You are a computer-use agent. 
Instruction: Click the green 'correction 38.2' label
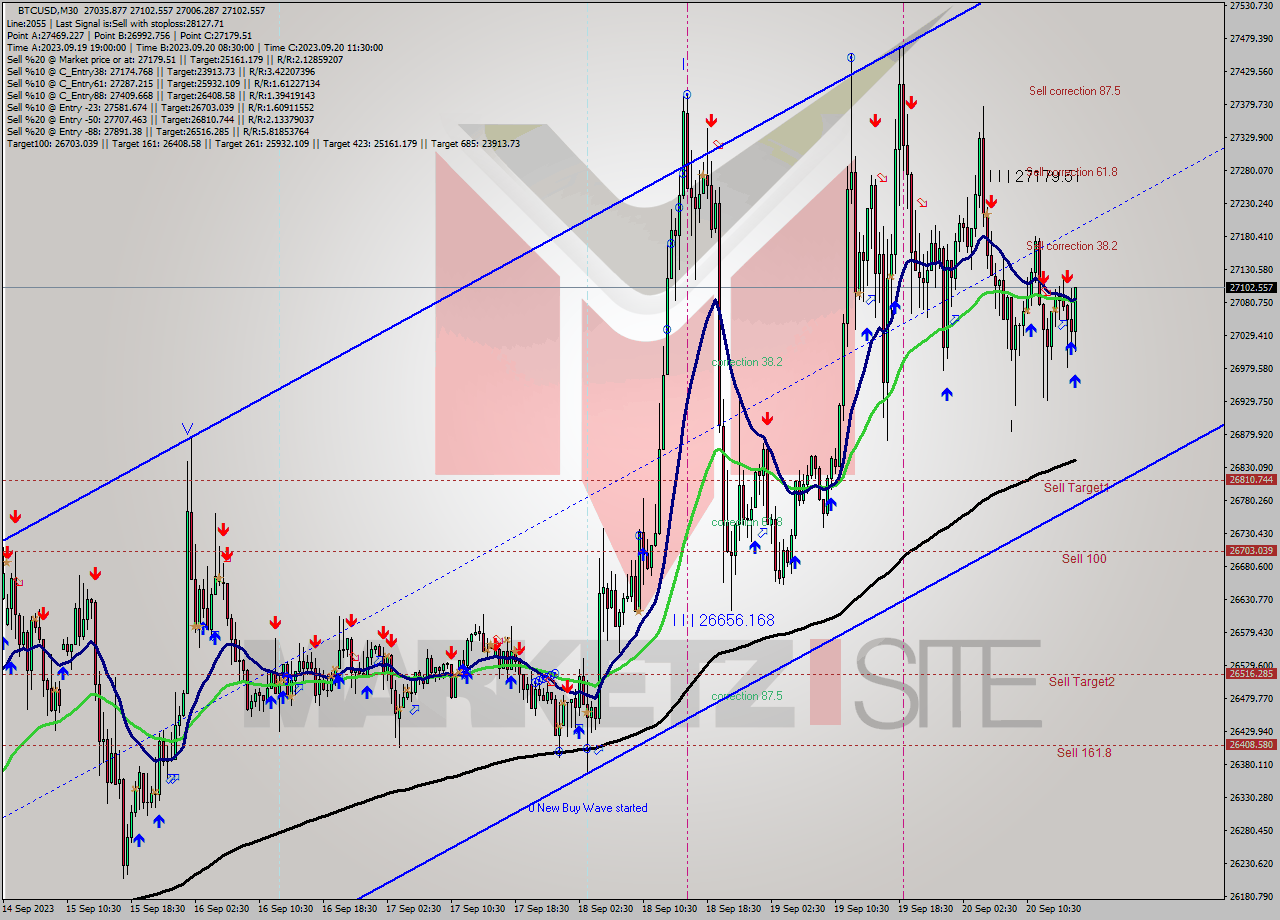(746, 362)
